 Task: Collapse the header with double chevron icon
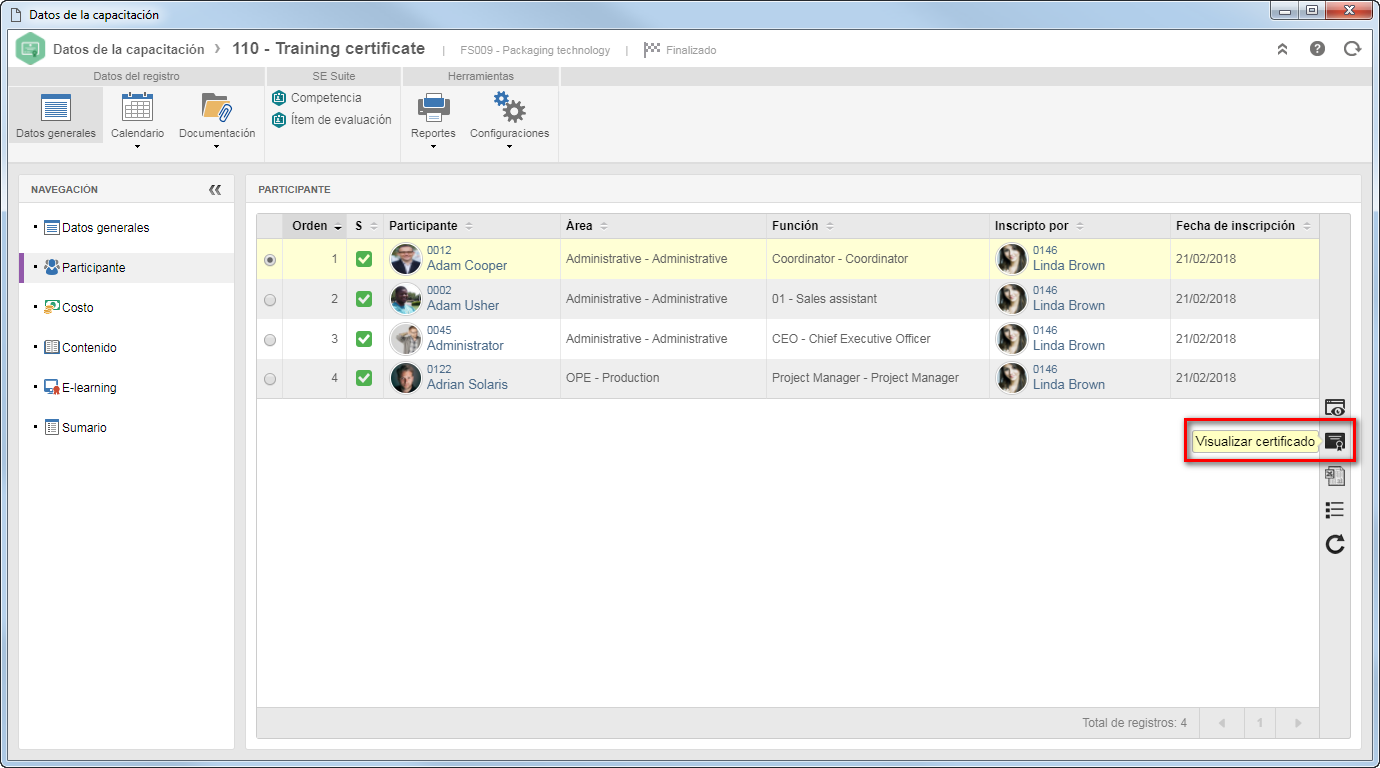[x=1282, y=49]
